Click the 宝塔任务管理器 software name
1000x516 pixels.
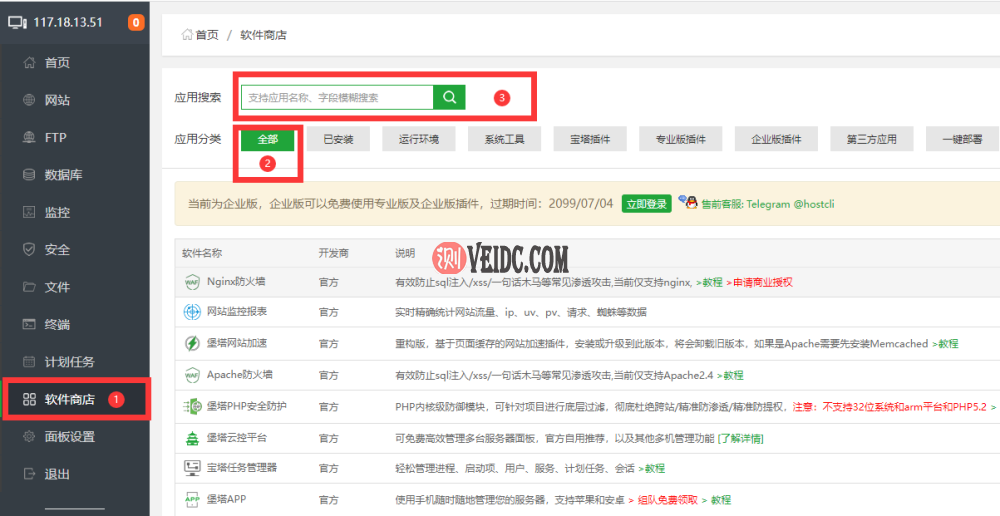242,468
